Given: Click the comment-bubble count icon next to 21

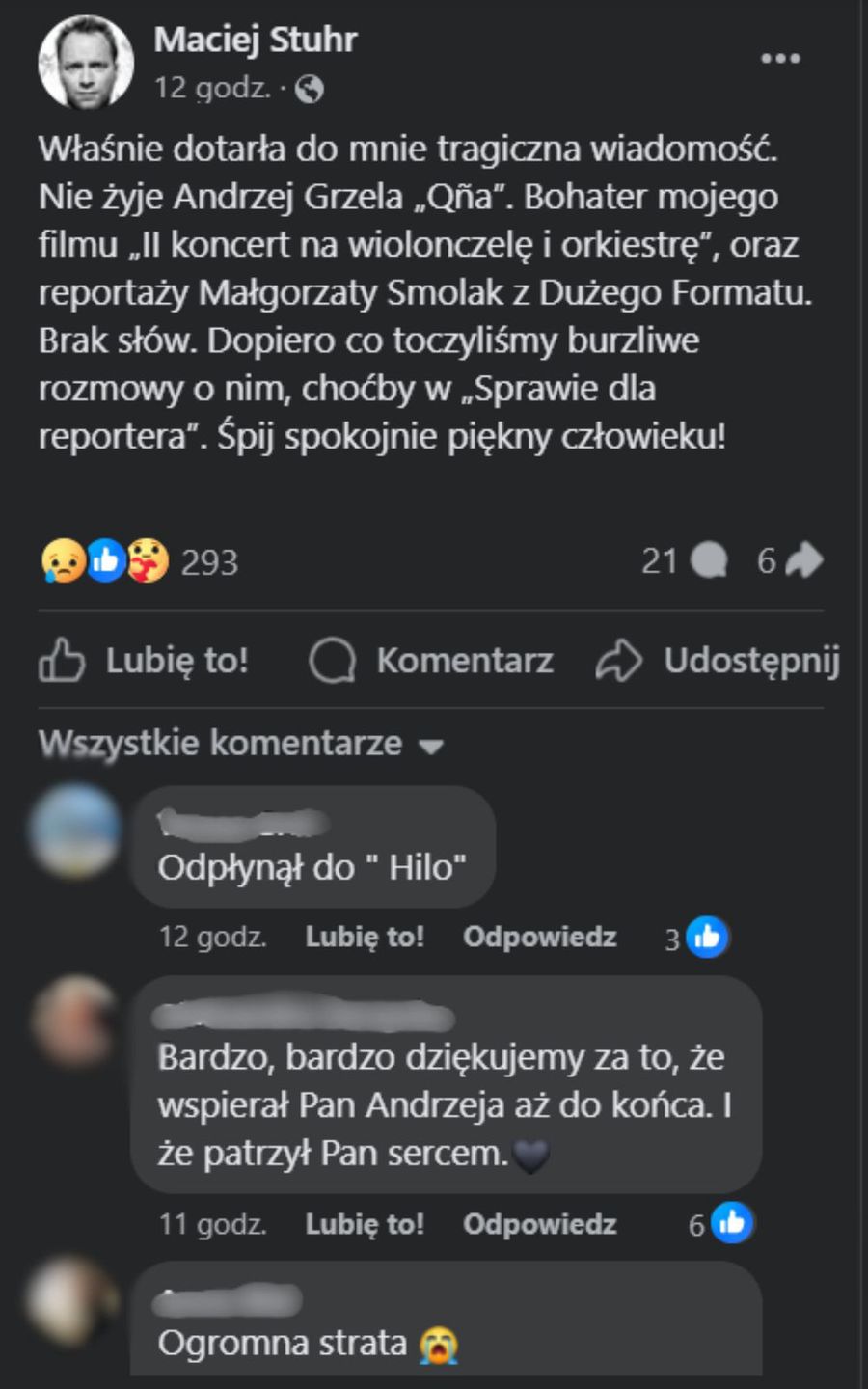Looking at the screenshot, I should (709, 560).
